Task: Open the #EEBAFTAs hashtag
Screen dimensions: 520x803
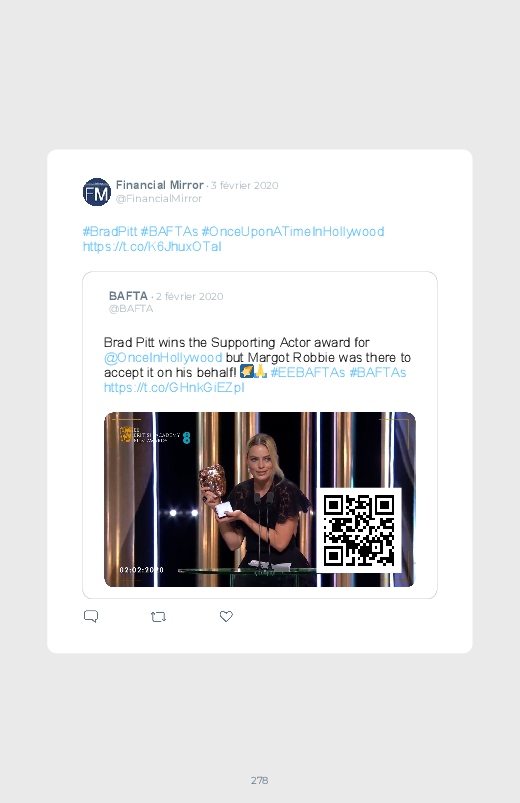Action: [308, 372]
